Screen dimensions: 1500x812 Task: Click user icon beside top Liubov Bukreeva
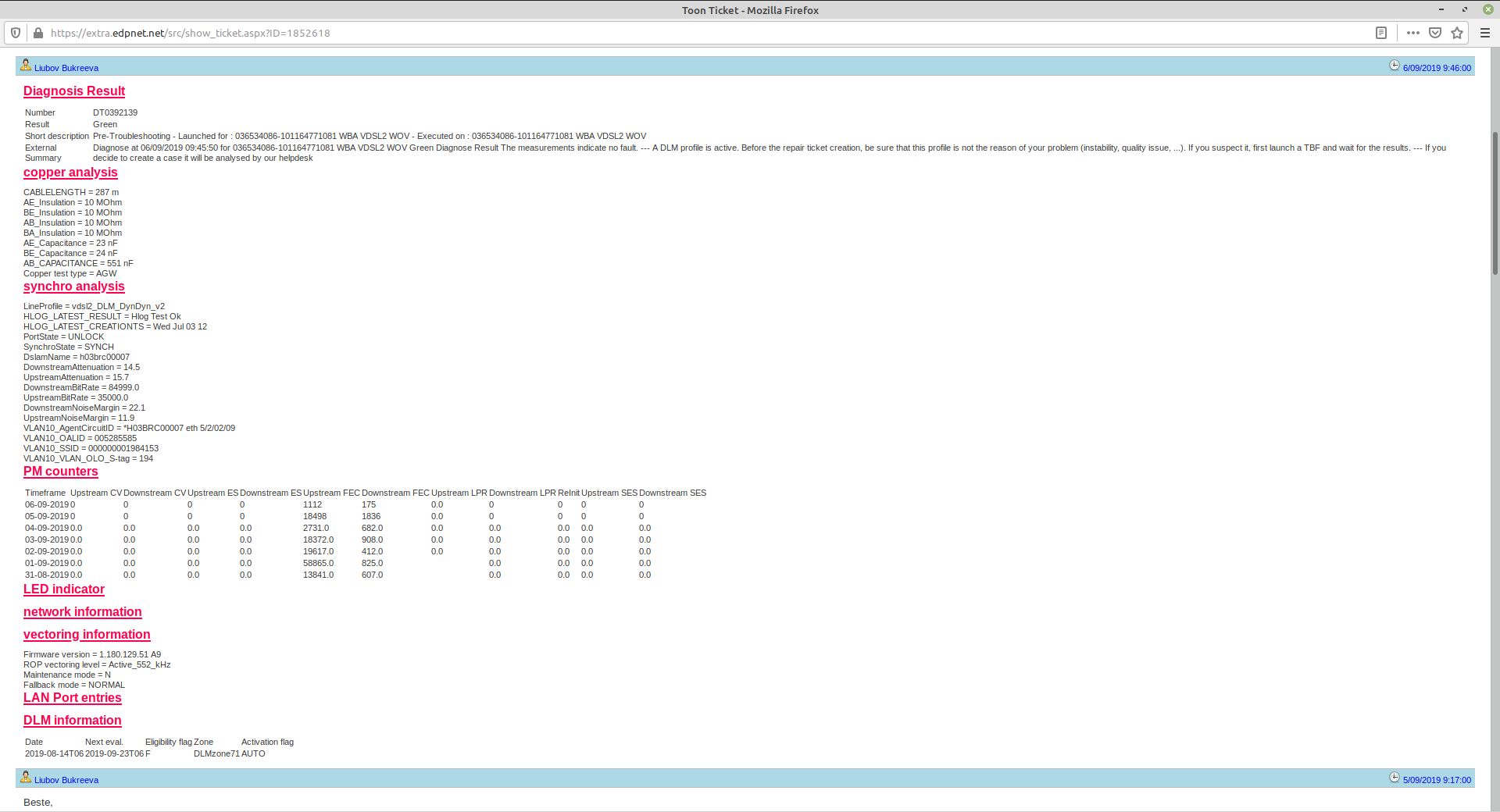click(x=26, y=66)
